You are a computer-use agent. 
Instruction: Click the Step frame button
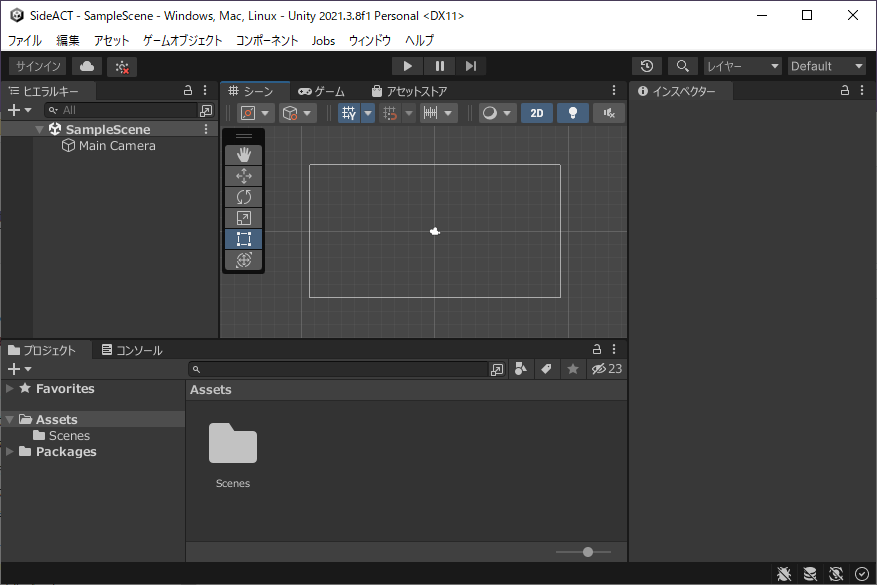[x=471, y=66]
